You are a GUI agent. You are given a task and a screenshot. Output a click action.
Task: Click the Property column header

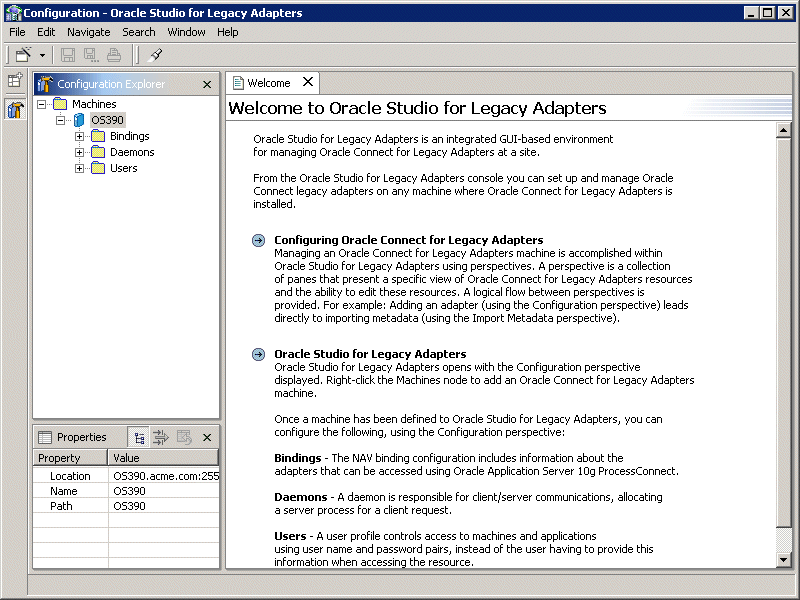pyautogui.click(x=70, y=458)
